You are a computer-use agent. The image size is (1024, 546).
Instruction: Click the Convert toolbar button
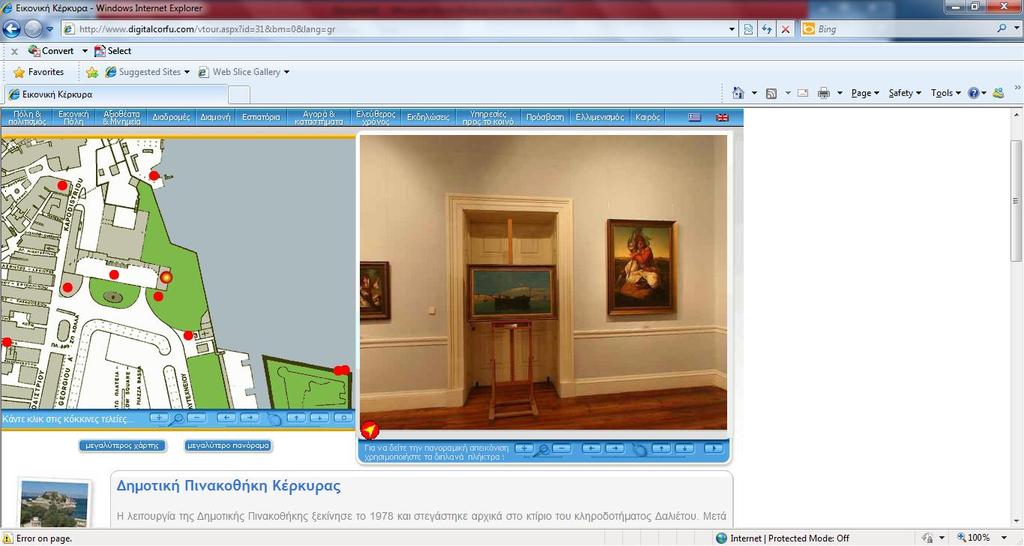click(x=52, y=51)
